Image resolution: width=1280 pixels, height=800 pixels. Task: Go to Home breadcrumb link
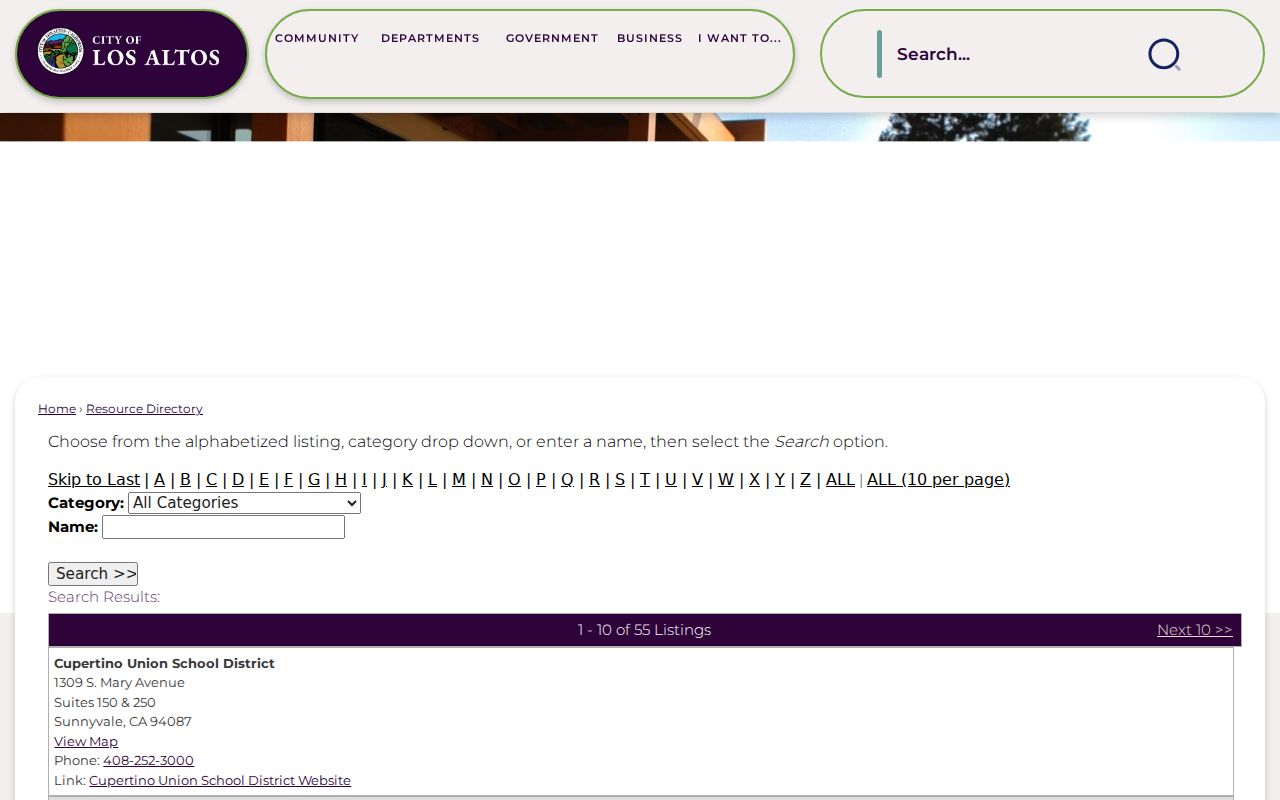(57, 409)
